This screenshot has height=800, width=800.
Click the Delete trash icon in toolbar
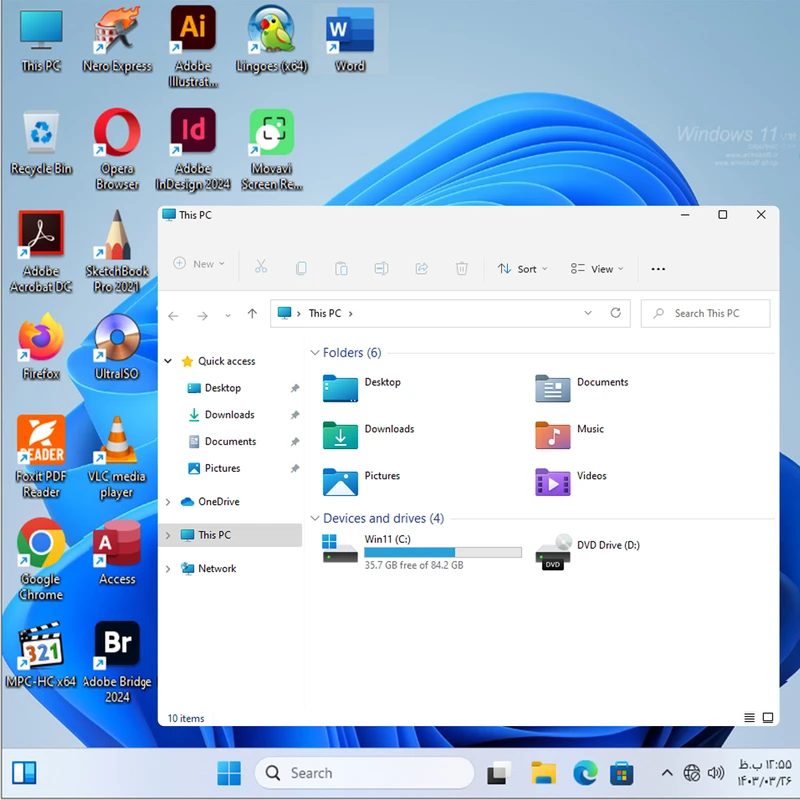click(x=461, y=268)
